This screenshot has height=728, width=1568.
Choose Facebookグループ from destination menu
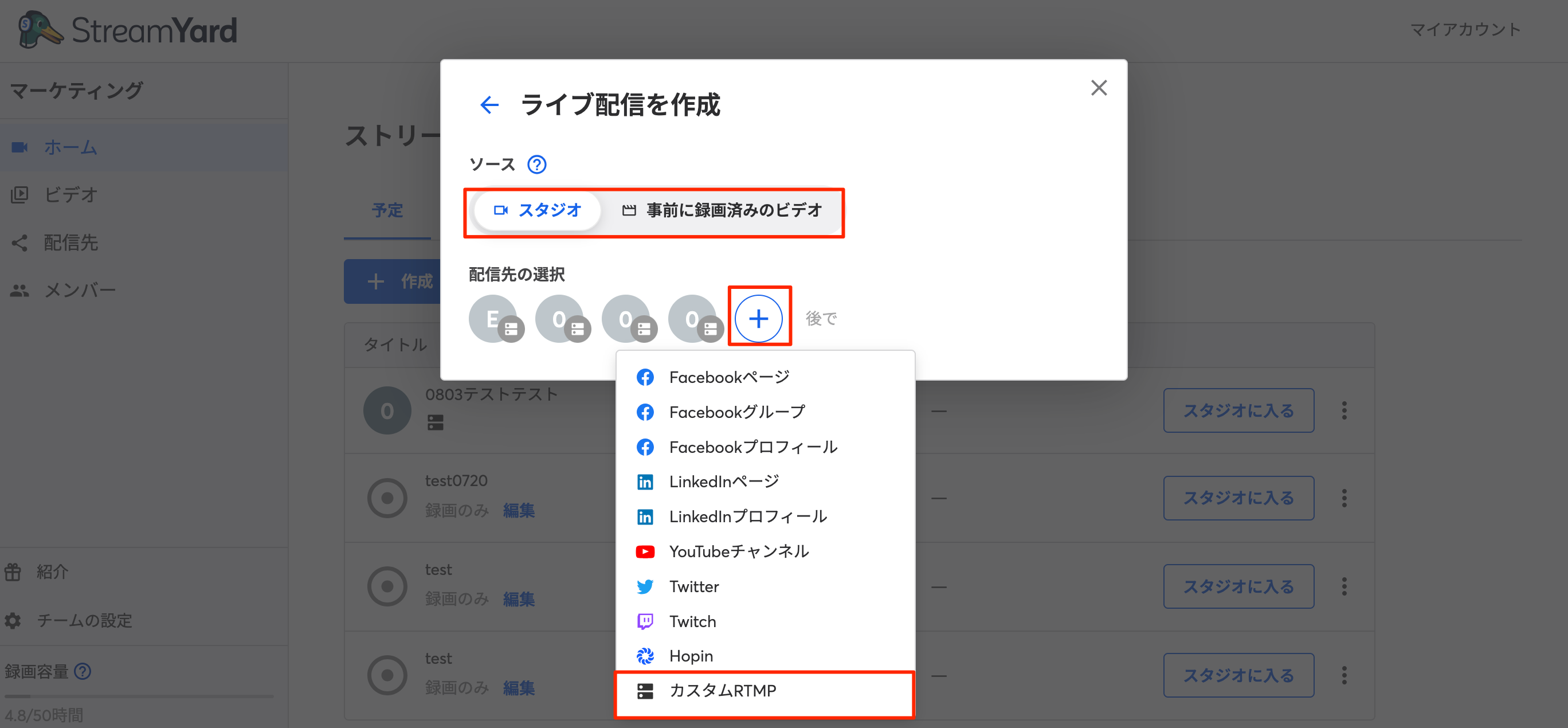pos(765,412)
